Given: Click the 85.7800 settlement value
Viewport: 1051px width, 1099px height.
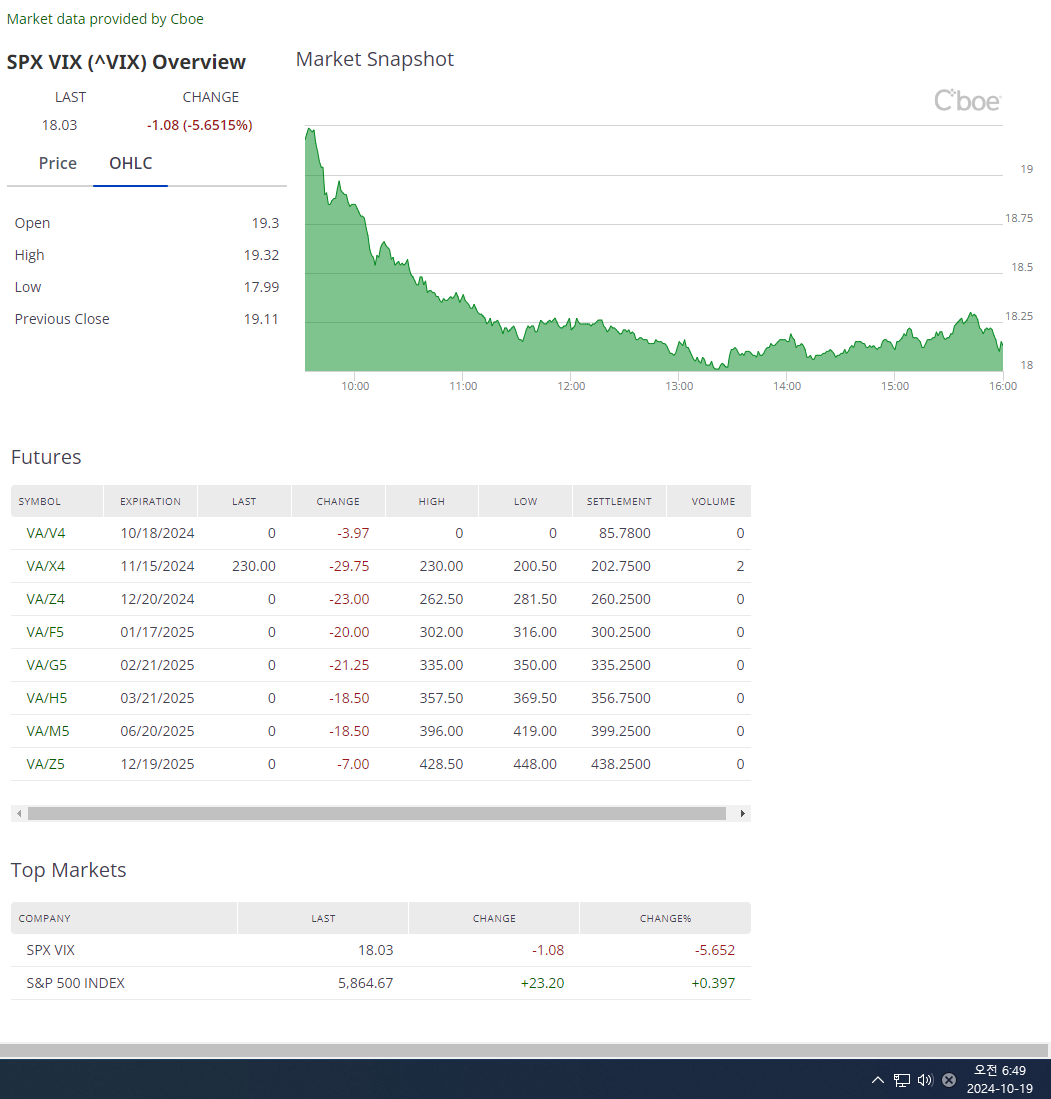Looking at the screenshot, I should pyautogui.click(x=624, y=533).
